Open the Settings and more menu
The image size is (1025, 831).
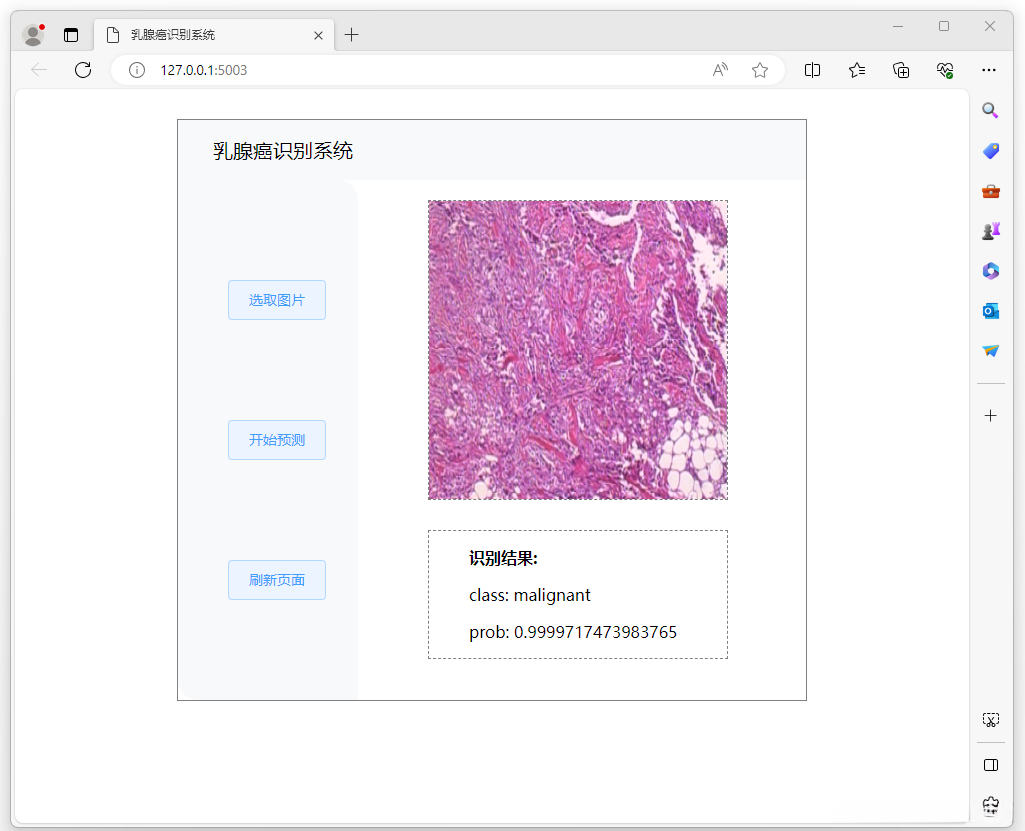point(989,70)
